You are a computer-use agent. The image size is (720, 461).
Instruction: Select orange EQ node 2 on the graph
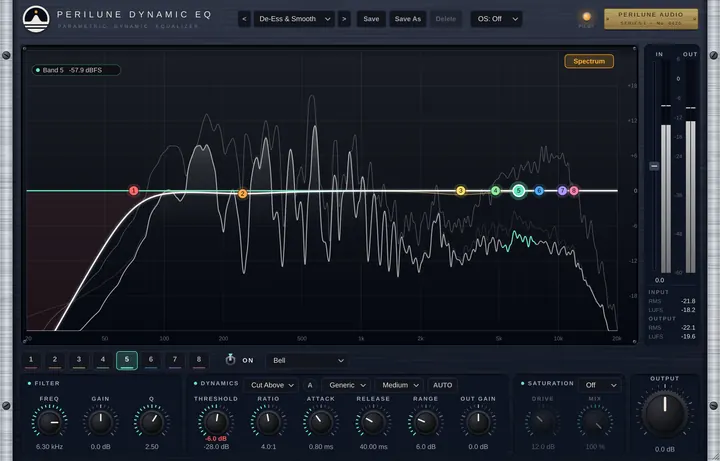[242, 194]
